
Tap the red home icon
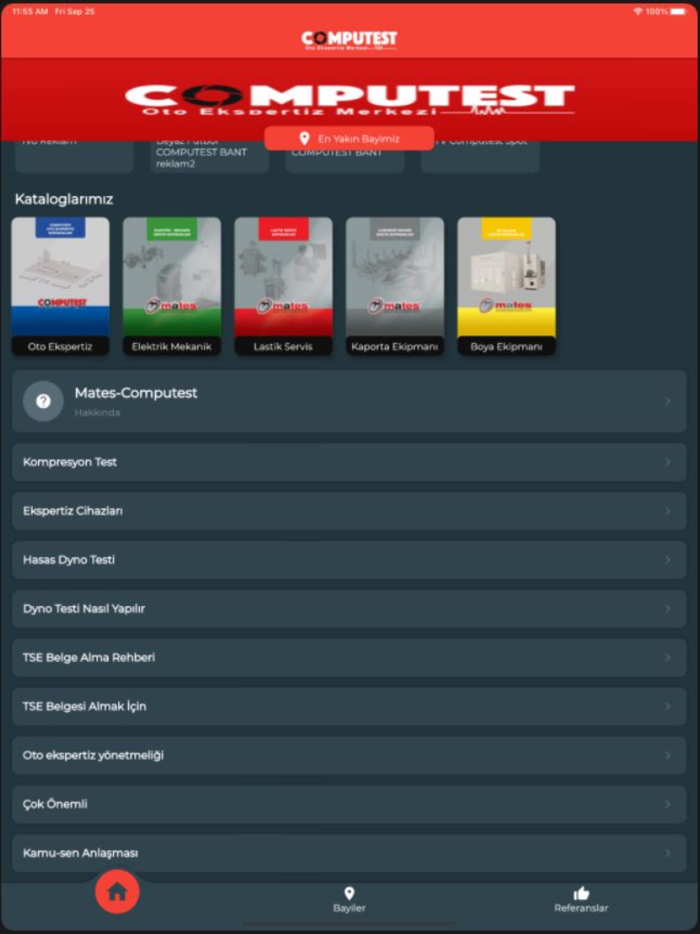117,892
